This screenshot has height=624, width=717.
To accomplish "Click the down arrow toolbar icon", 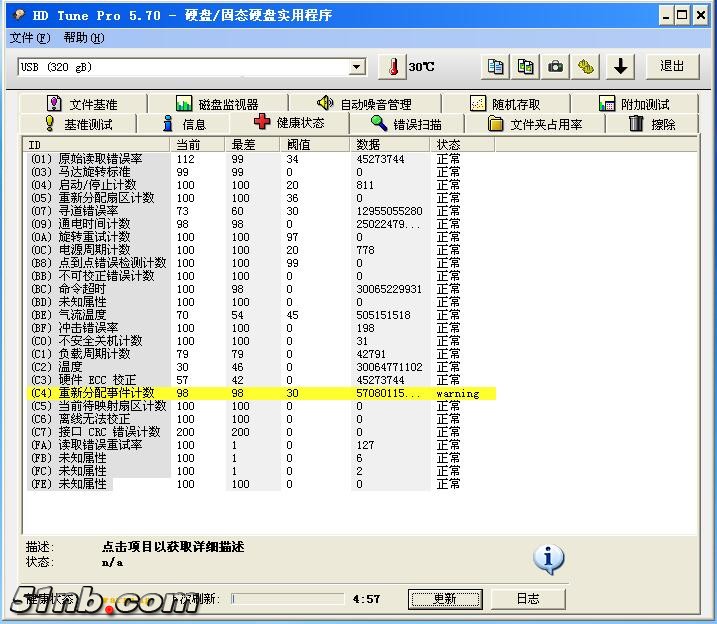I will coord(621,67).
